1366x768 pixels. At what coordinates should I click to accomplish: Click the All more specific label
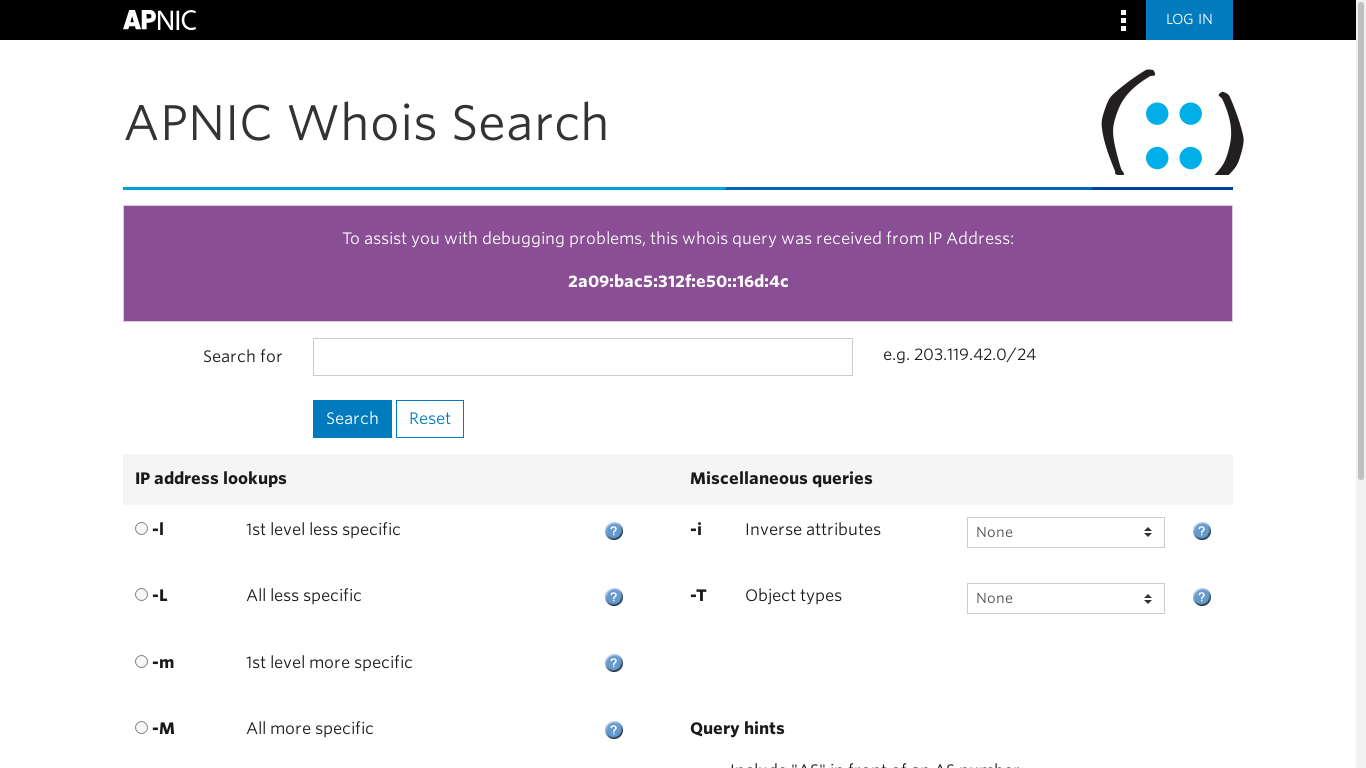(310, 729)
